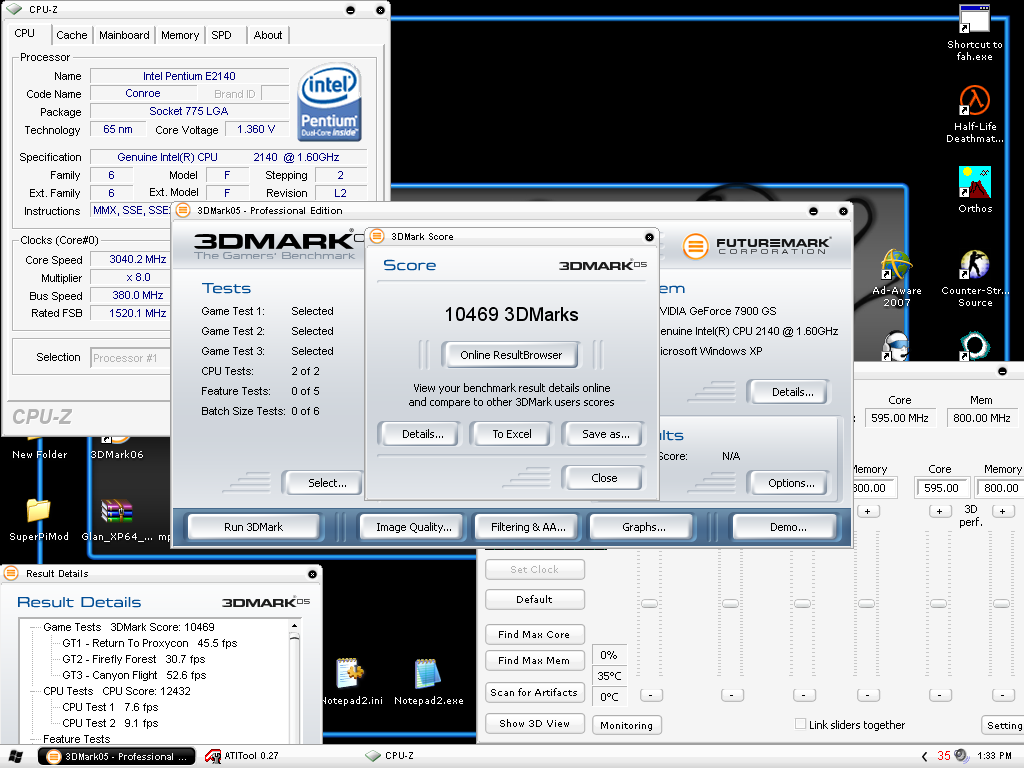Click the Graphs... button
Viewport: 1024px width, 768px height.
point(644,527)
